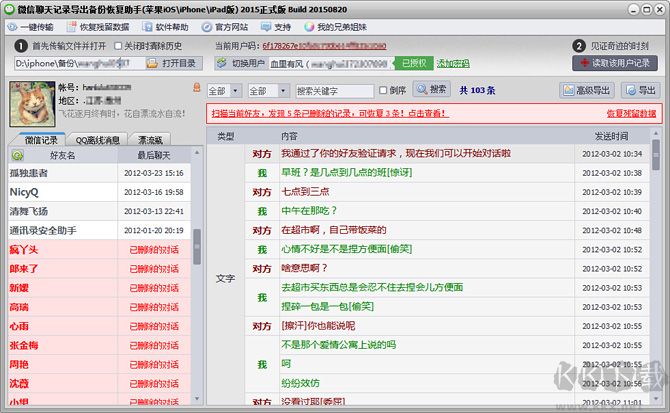Click the 恢复残留数据 link in red banner
Image resolution: width=670 pixels, height=413 pixels.
629,113
